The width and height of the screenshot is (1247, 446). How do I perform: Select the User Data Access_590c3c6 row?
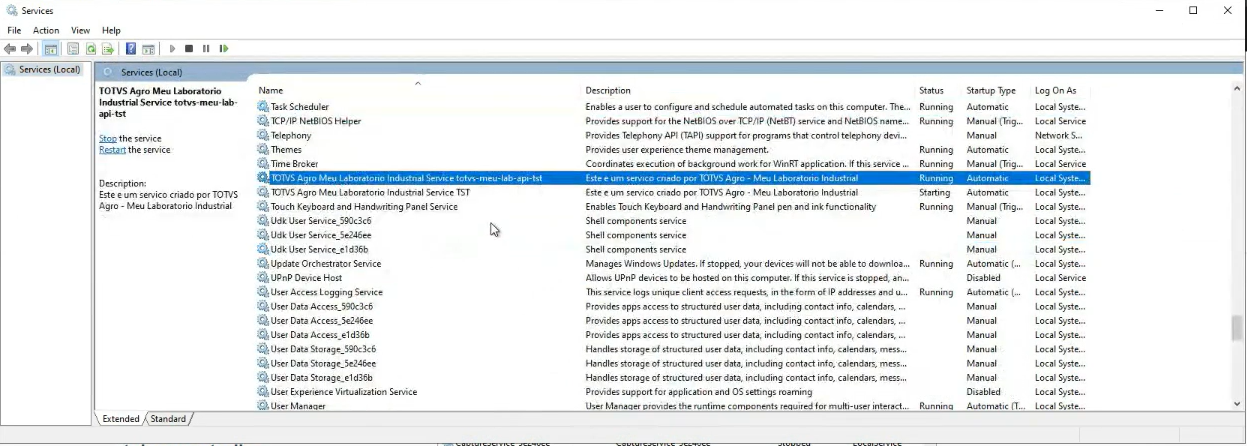(x=673, y=306)
